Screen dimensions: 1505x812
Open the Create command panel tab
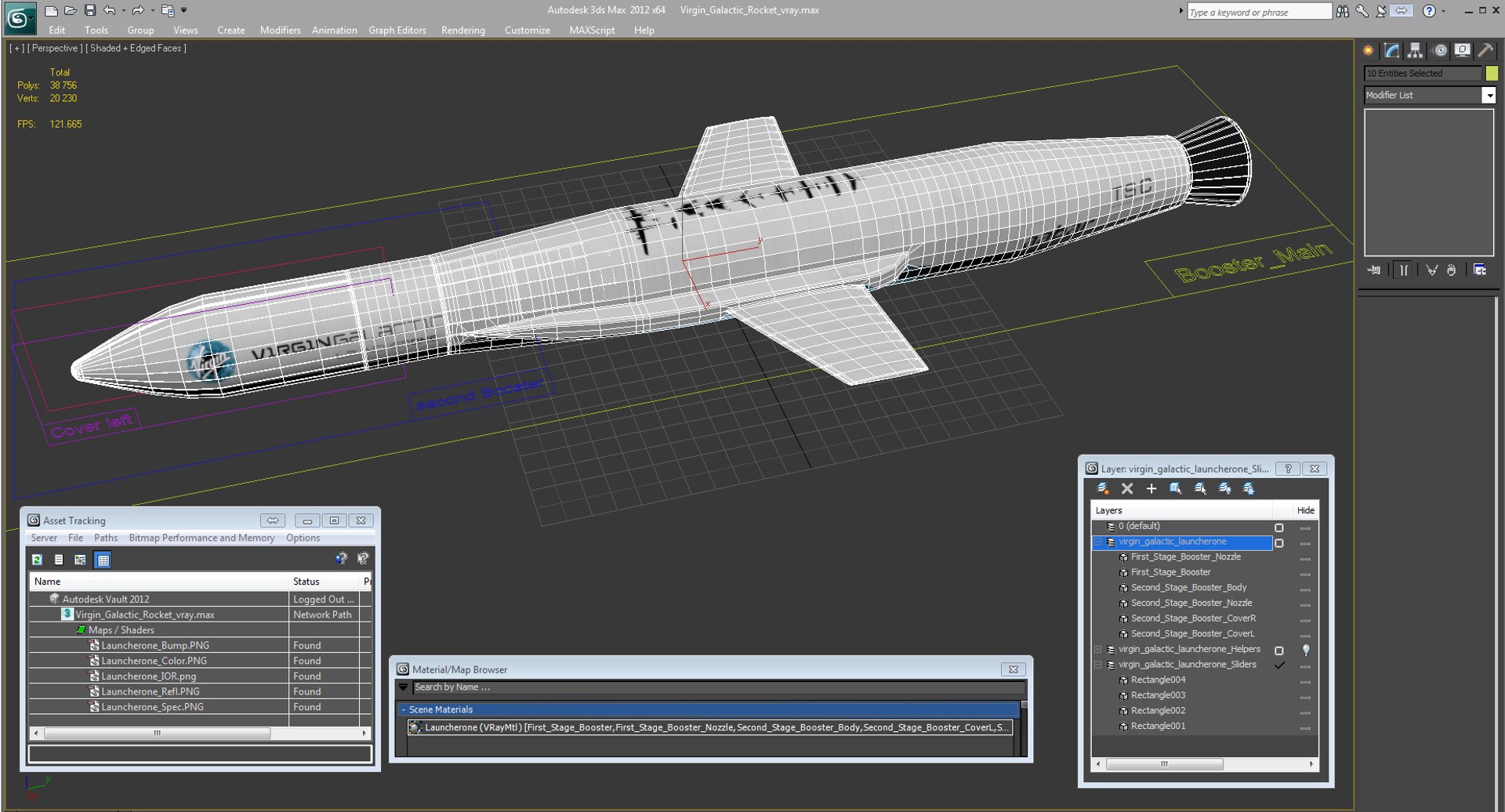coord(1369,50)
